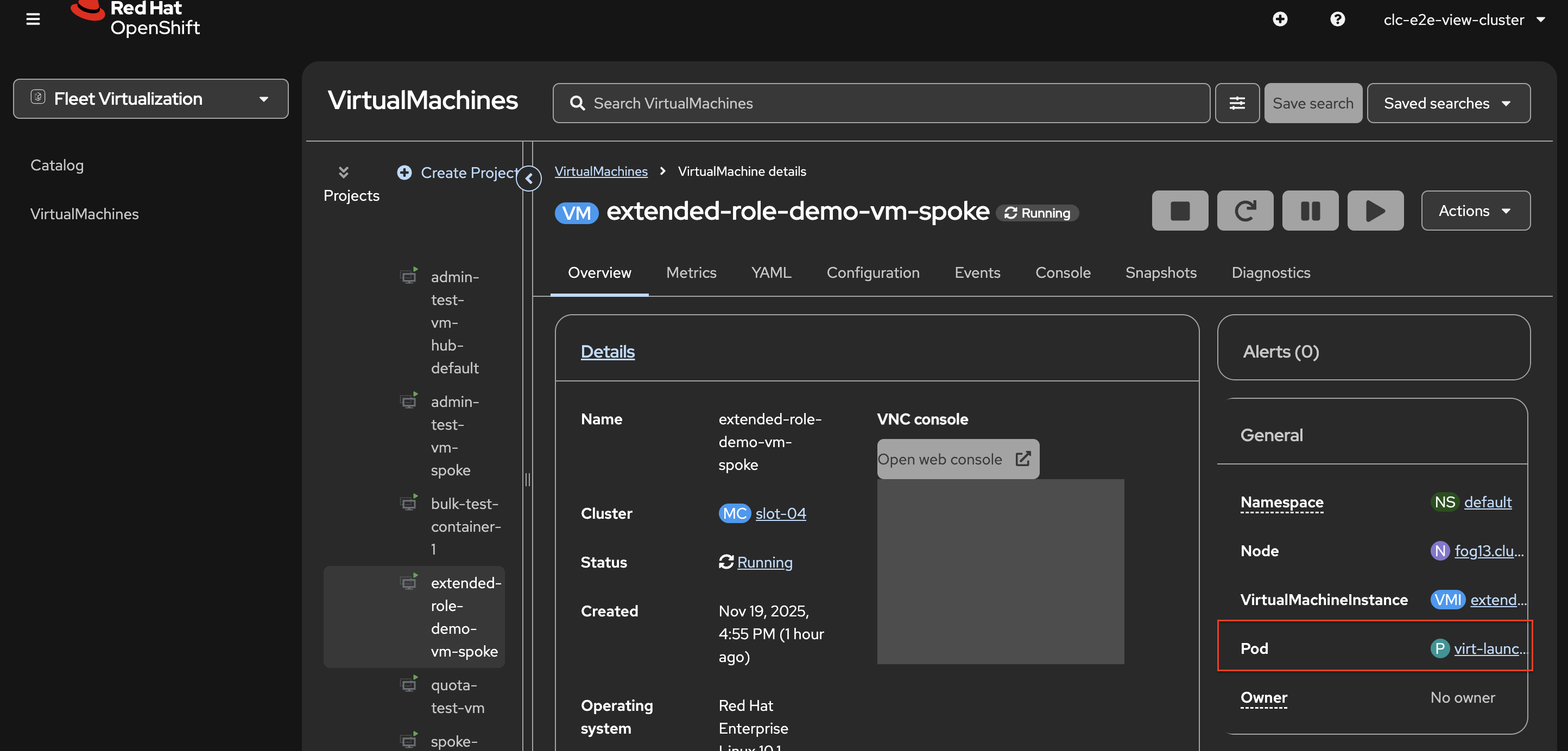Click the Stop VM square icon
This screenshot has width=1568, height=751.
click(1179, 211)
